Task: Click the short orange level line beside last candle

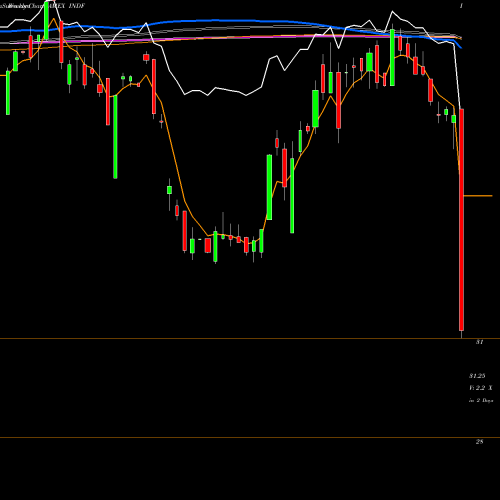Action: [x=478, y=196]
